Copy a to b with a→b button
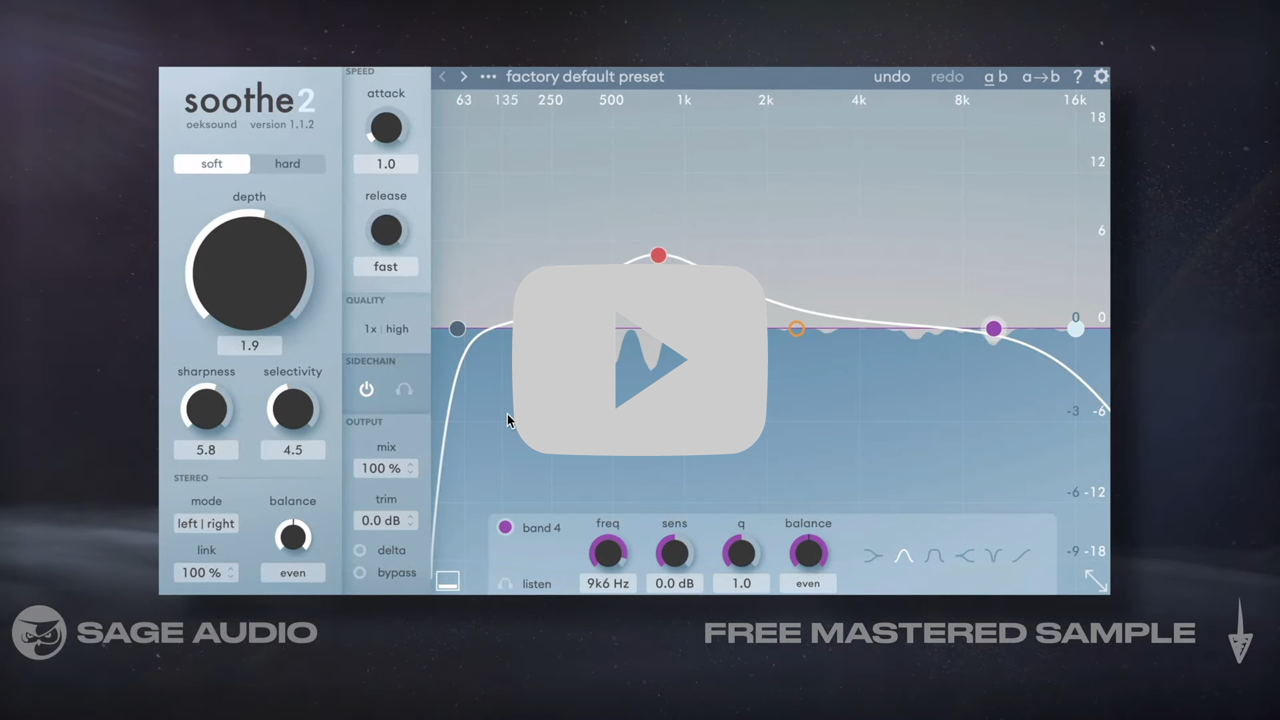 click(x=1041, y=77)
